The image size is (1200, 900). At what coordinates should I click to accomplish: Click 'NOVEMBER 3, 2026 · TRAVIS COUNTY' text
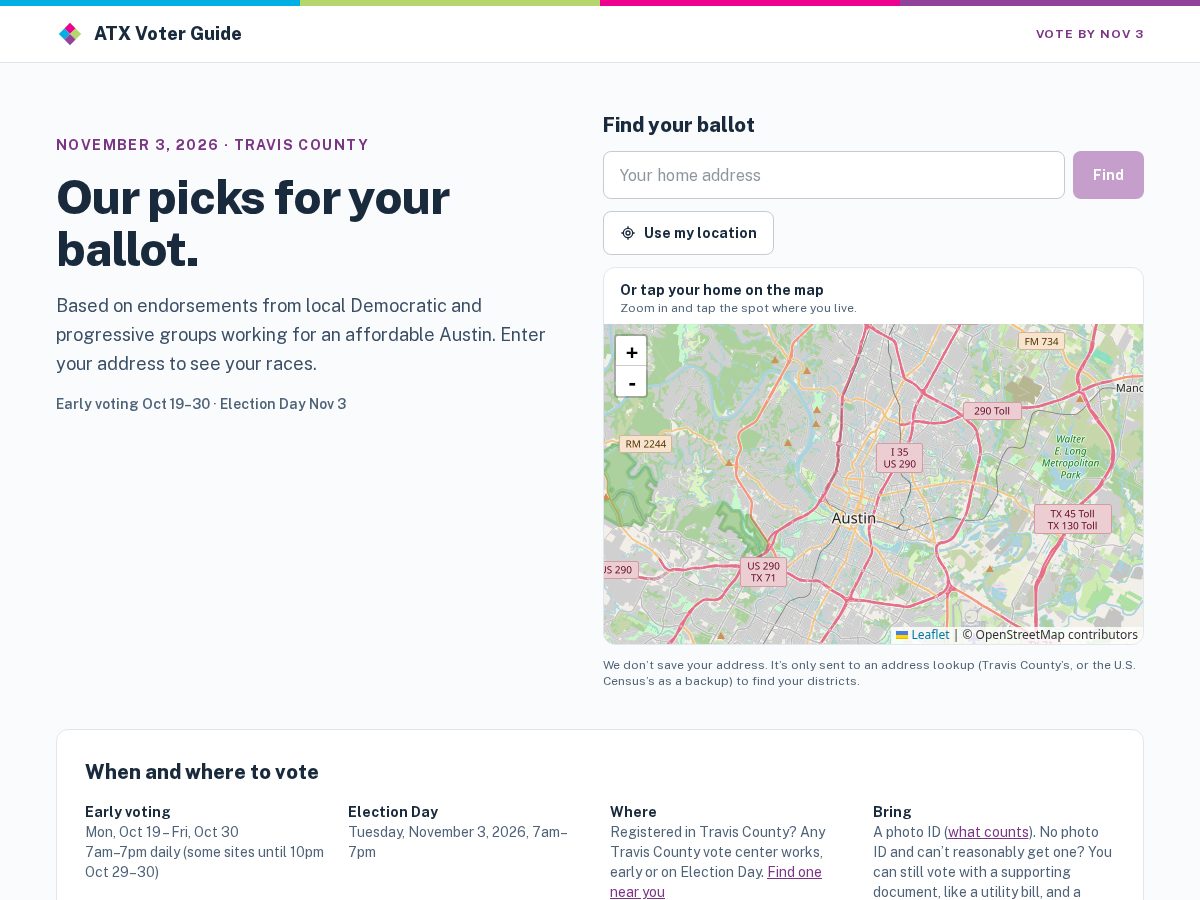click(x=212, y=145)
